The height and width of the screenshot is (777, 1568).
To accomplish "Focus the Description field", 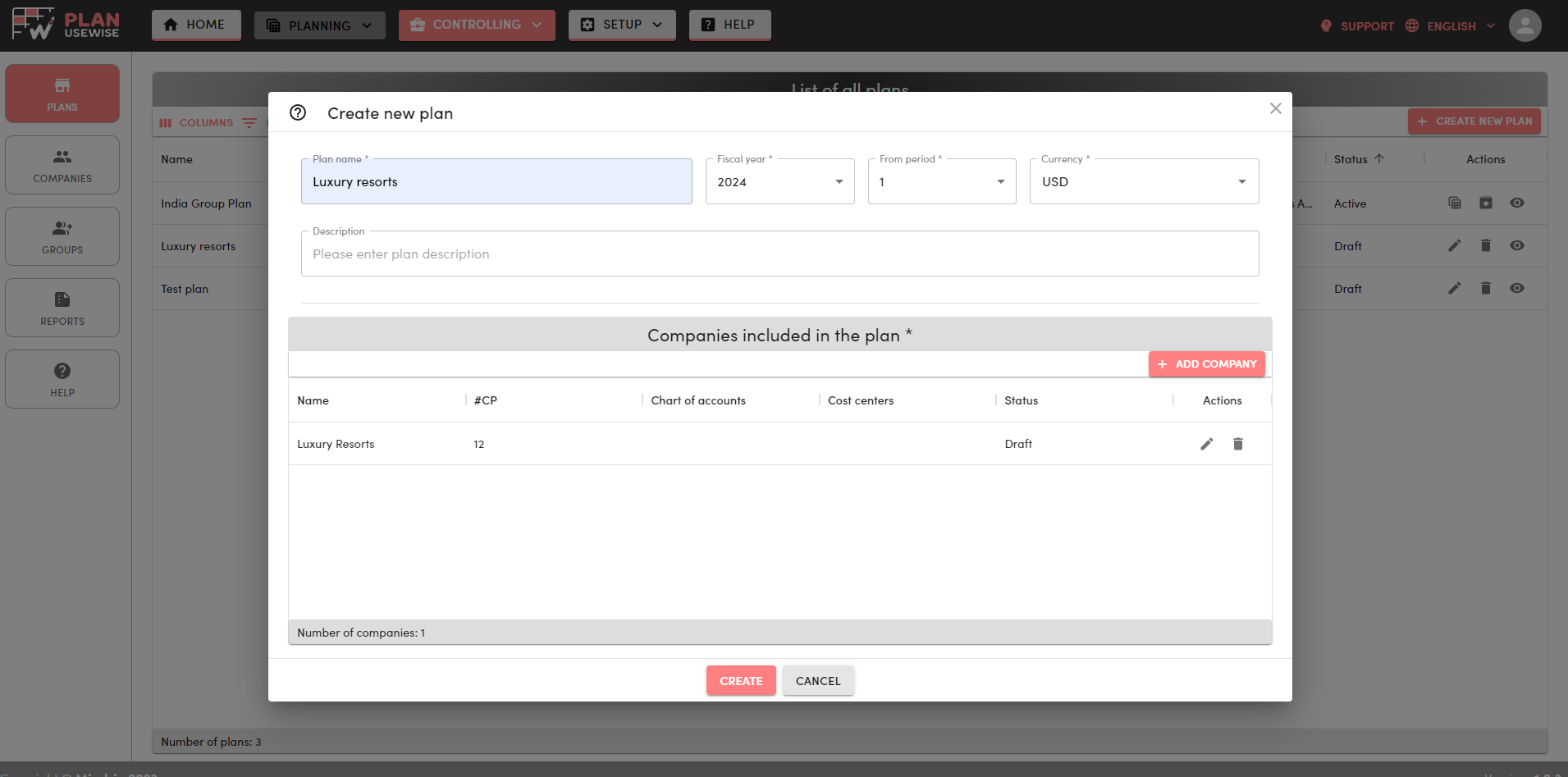I will pyautogui.click(x=779, y=254).
